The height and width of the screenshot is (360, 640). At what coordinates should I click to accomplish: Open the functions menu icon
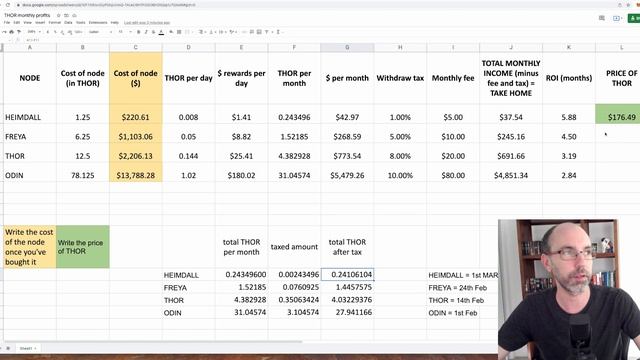click(278, 32)
